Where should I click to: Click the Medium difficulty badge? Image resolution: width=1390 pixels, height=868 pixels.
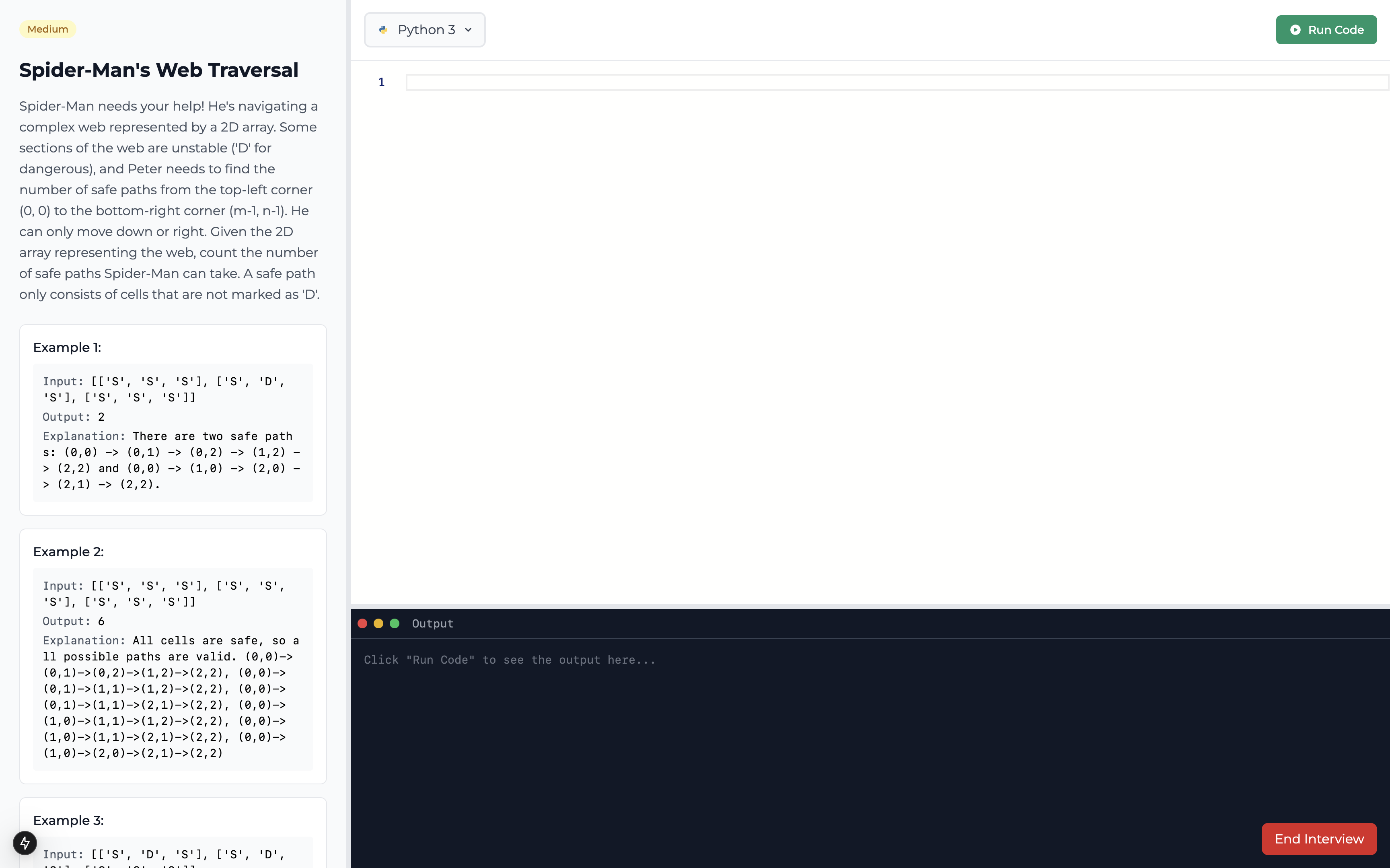coord(47,29)
